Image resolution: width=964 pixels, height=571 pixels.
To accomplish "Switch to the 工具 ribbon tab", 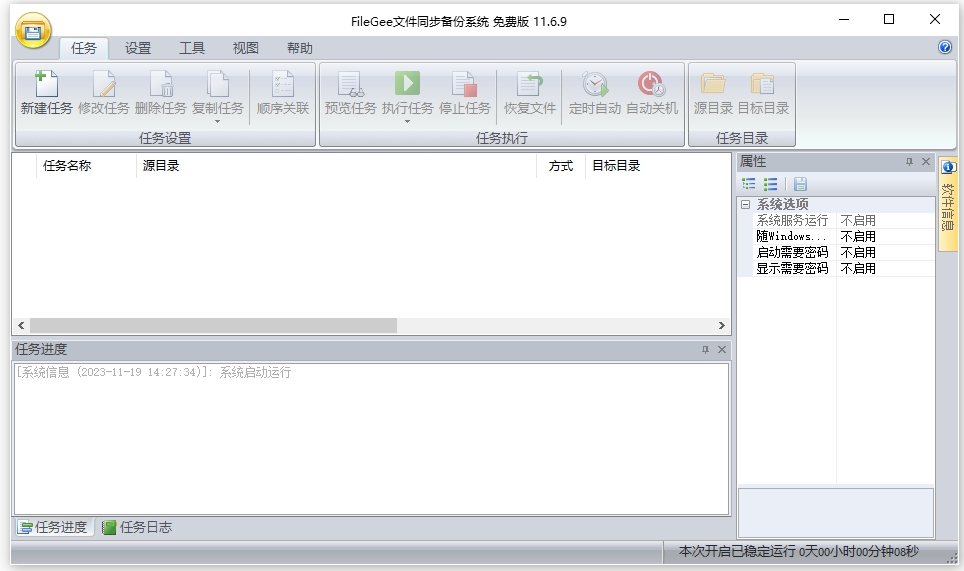I will [192, 48].
